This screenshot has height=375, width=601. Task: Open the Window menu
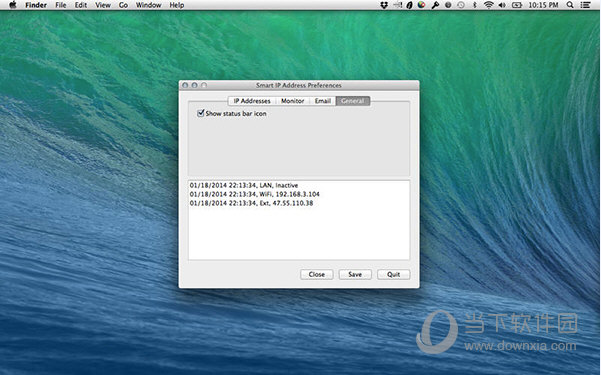148,5
